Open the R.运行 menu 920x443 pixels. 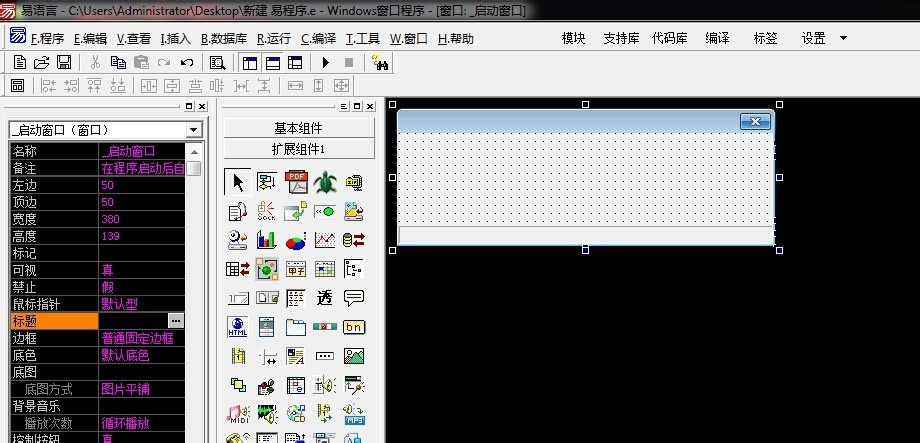(274, 38)
